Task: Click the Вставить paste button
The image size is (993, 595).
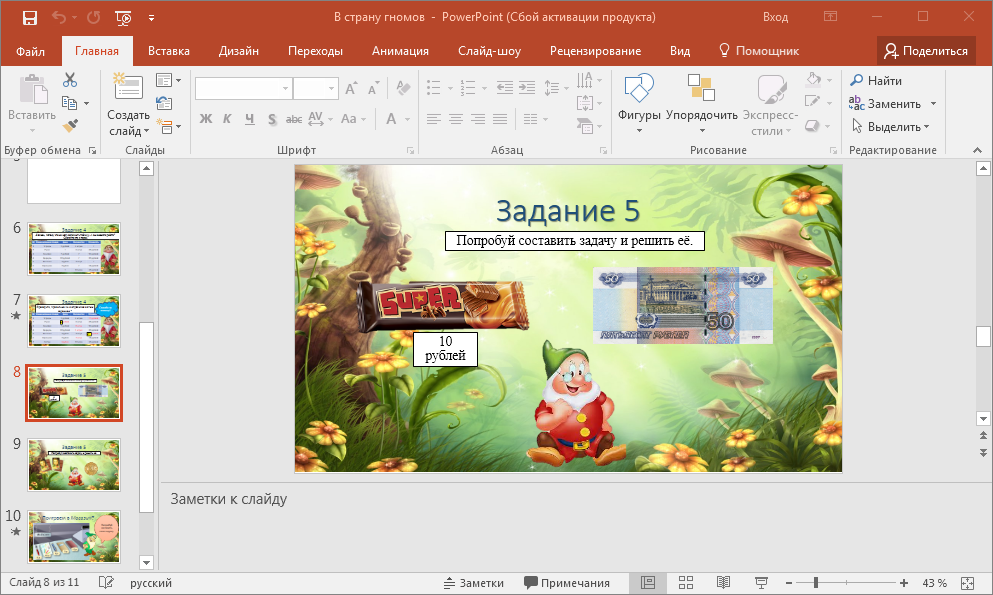Action: coord(32,101)
